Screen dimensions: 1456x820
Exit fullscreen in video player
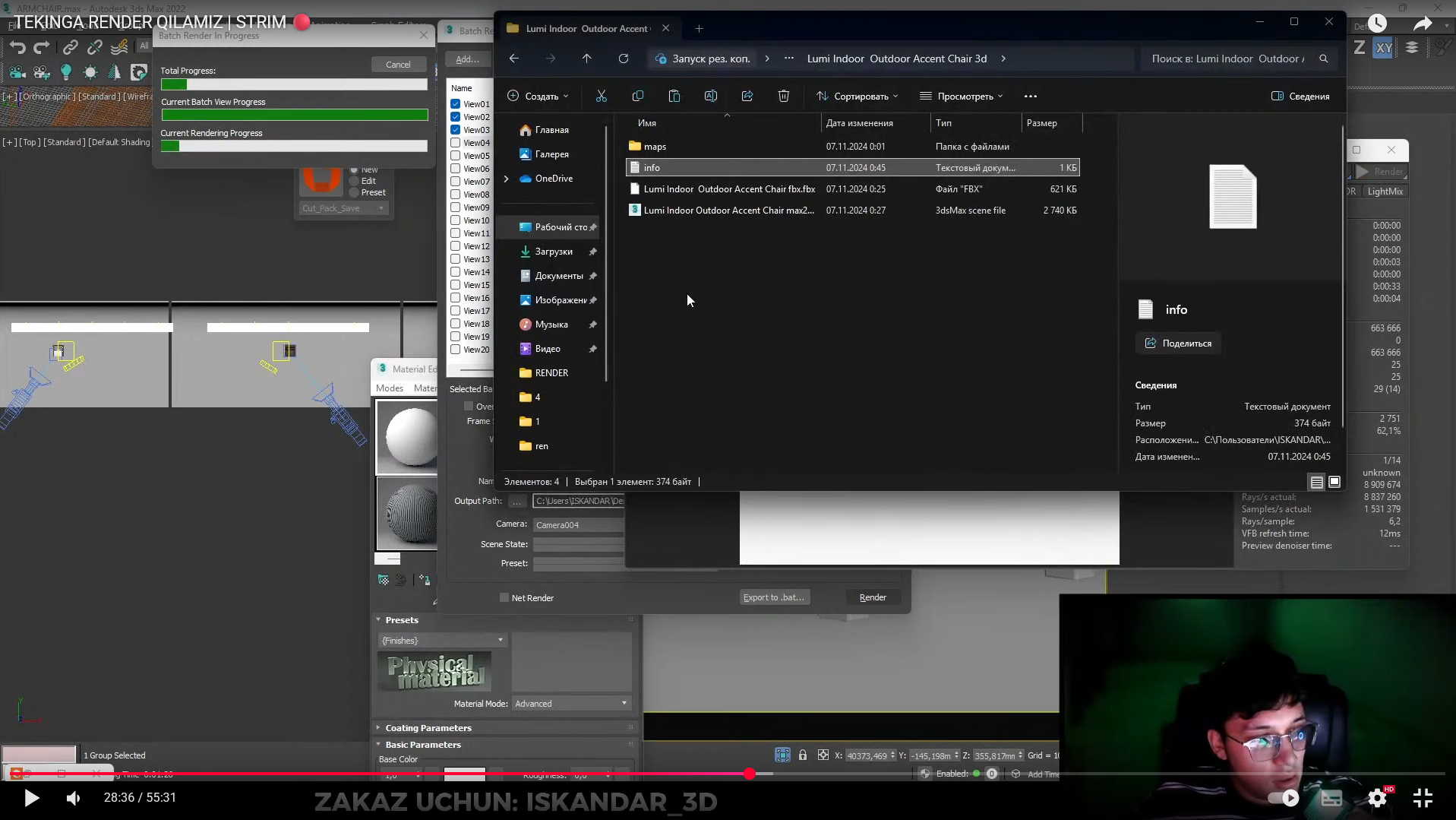coord(1423,797)
